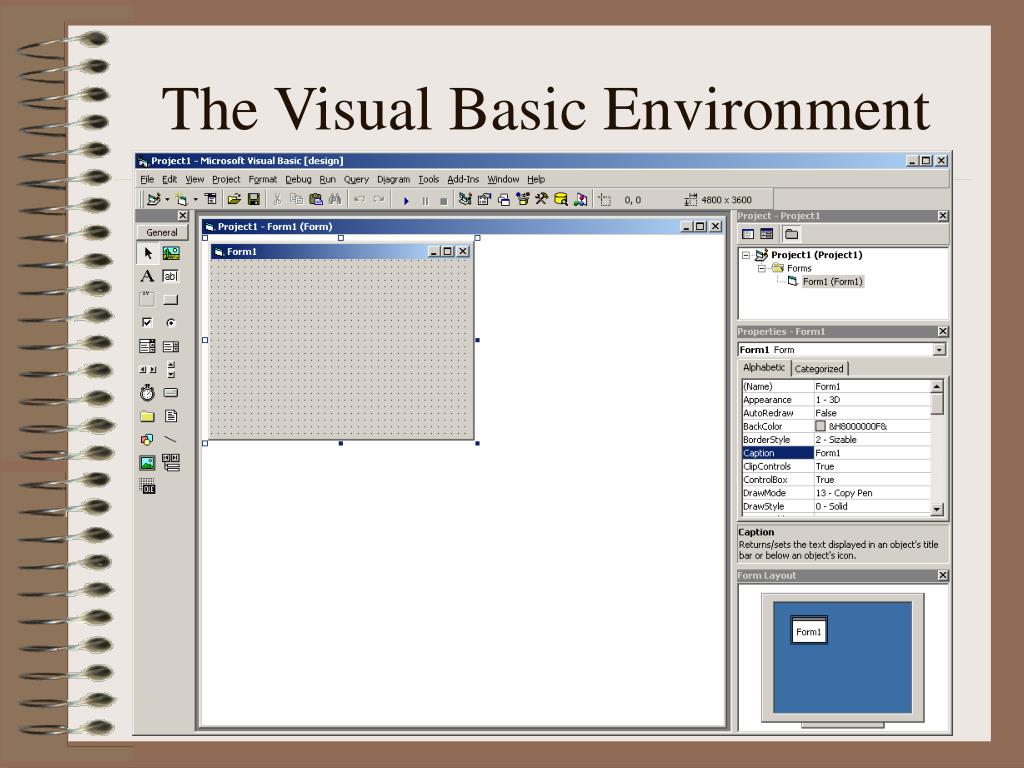Switch to the Categorized tab
This screenshot has width=1024, height=768.
tap(819, 369)
